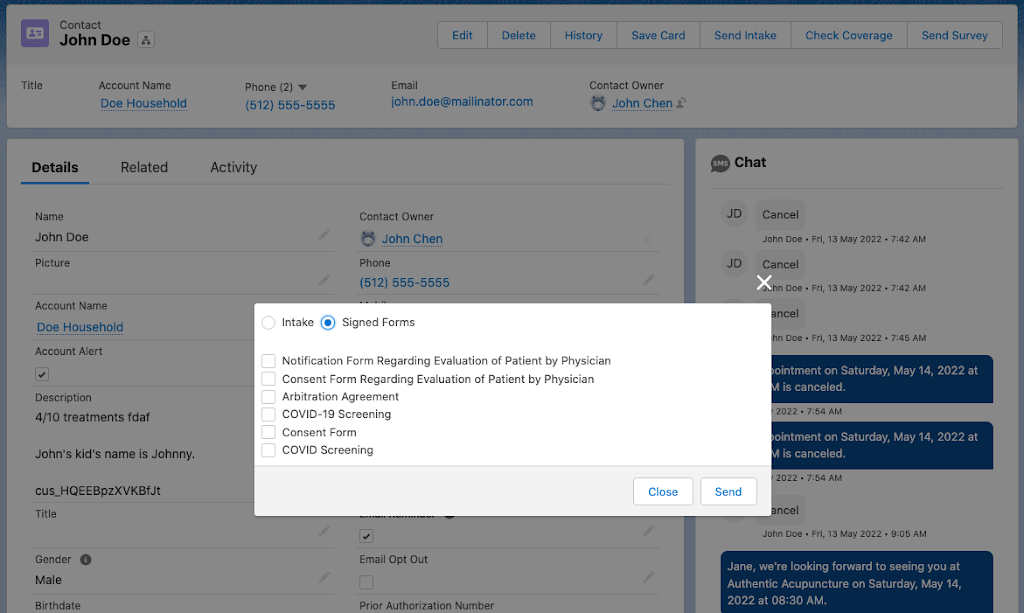Image resolution: width=1024 pixels, height=613 pixels.
Task: Click Send in the forms dialog
Action: 728,491
